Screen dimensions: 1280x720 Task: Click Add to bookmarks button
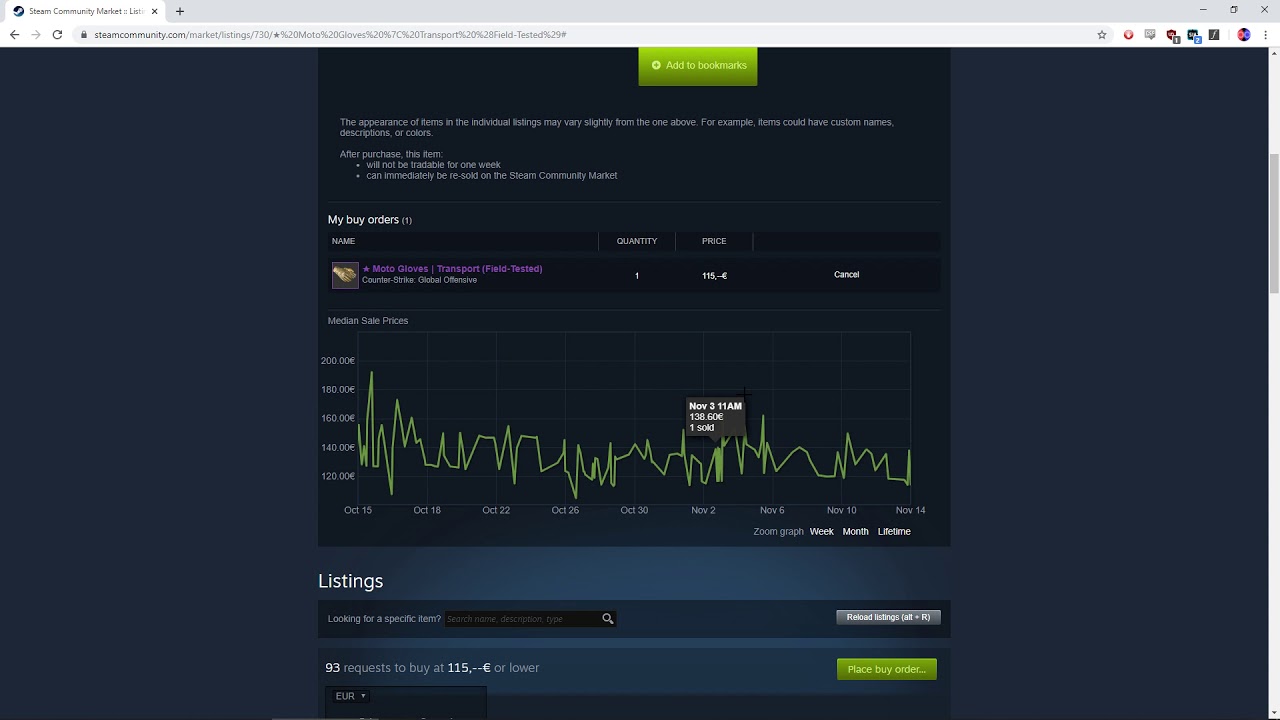click(x=698, y=65)
